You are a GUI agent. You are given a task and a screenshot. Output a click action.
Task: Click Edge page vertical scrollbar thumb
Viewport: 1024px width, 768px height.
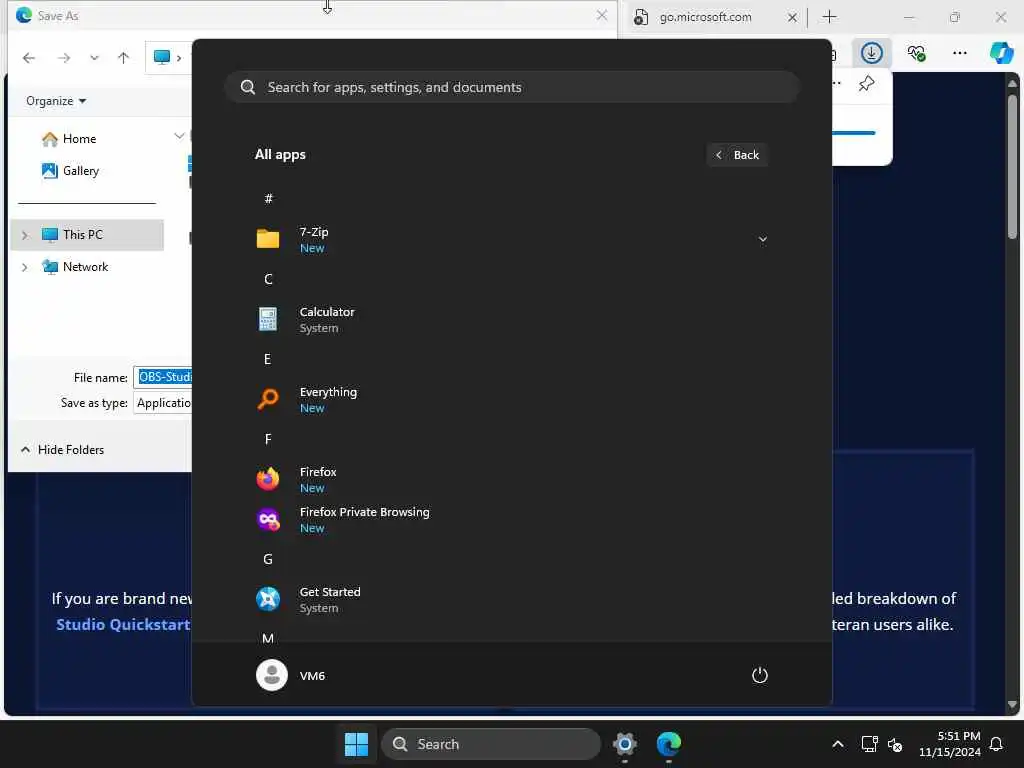coord(1012,167)
